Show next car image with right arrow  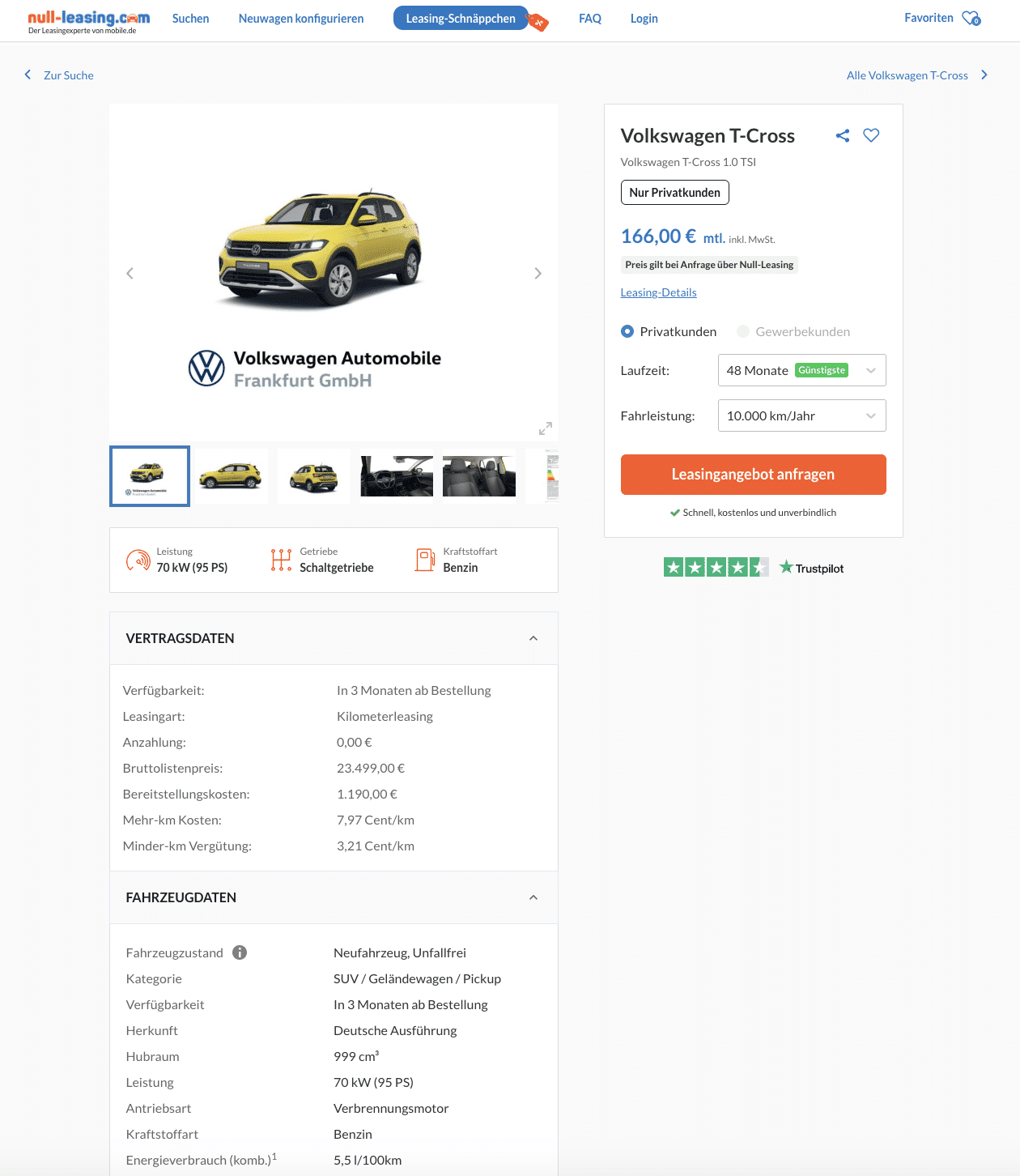[538, 274]
